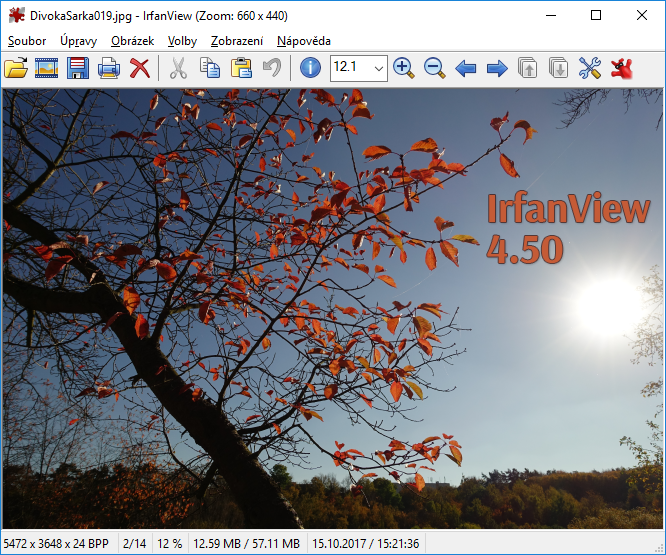666x555 pixels.
Task: Open the Volby menu
Action: pos(182,41)
